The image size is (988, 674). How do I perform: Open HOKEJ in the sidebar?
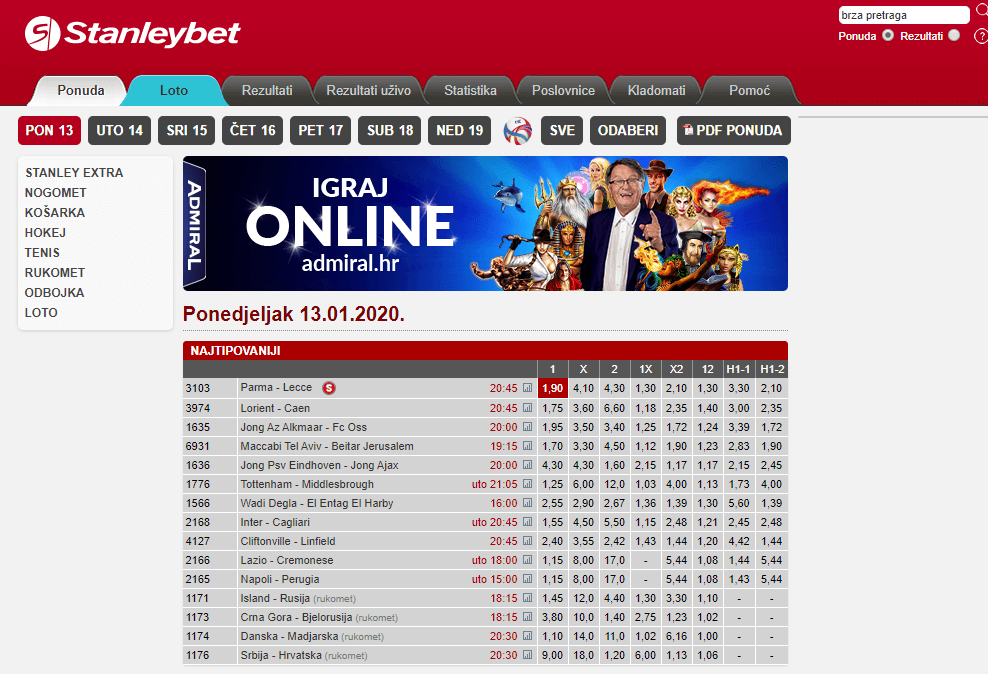pos(45,233)
